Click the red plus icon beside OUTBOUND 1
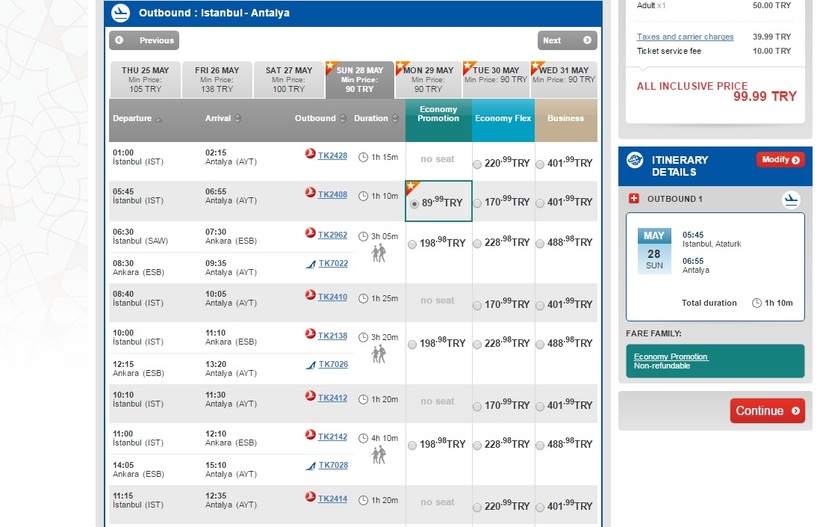The image size is (820, 527). (634, 199)
